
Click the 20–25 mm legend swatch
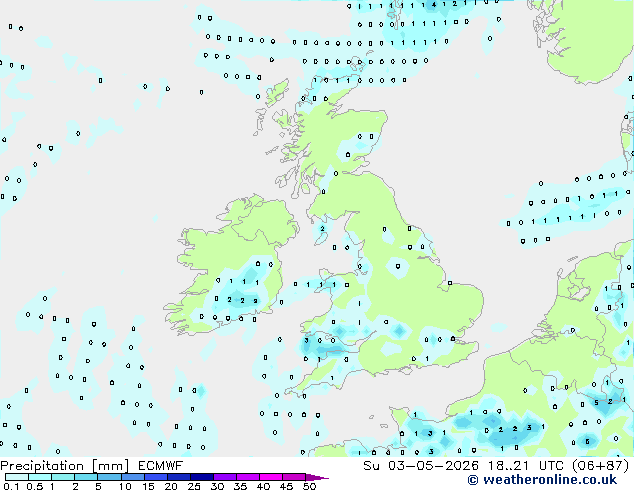coord(179,477)
